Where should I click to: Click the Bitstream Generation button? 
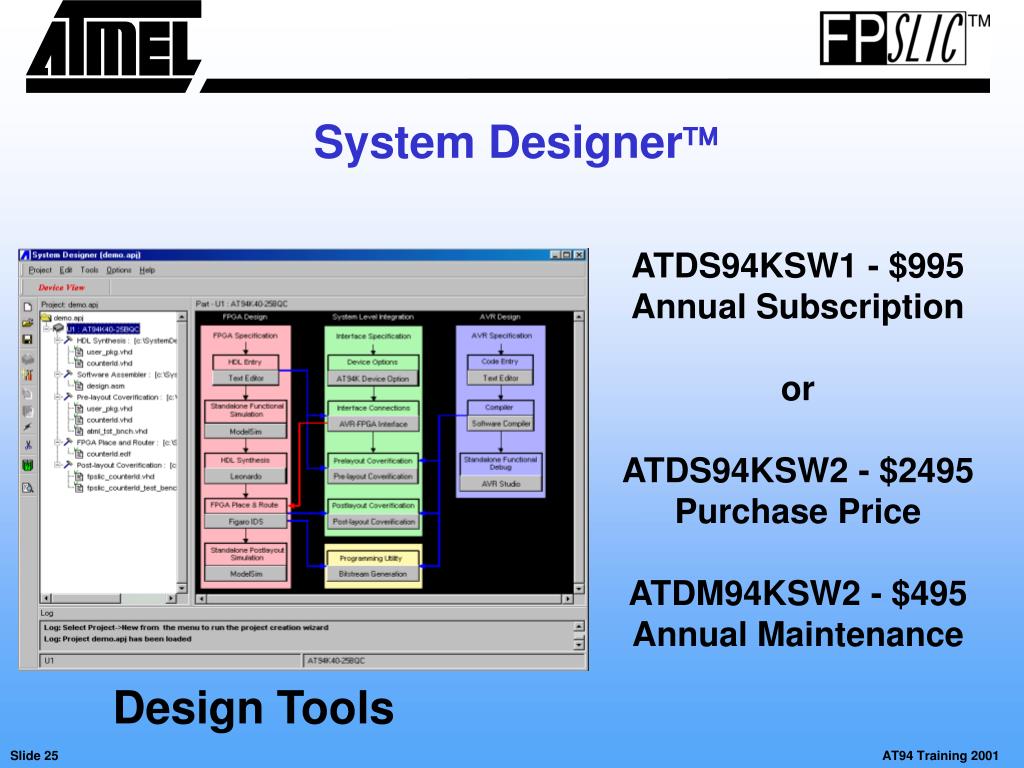pyautogui.click(x=373, y=574)
